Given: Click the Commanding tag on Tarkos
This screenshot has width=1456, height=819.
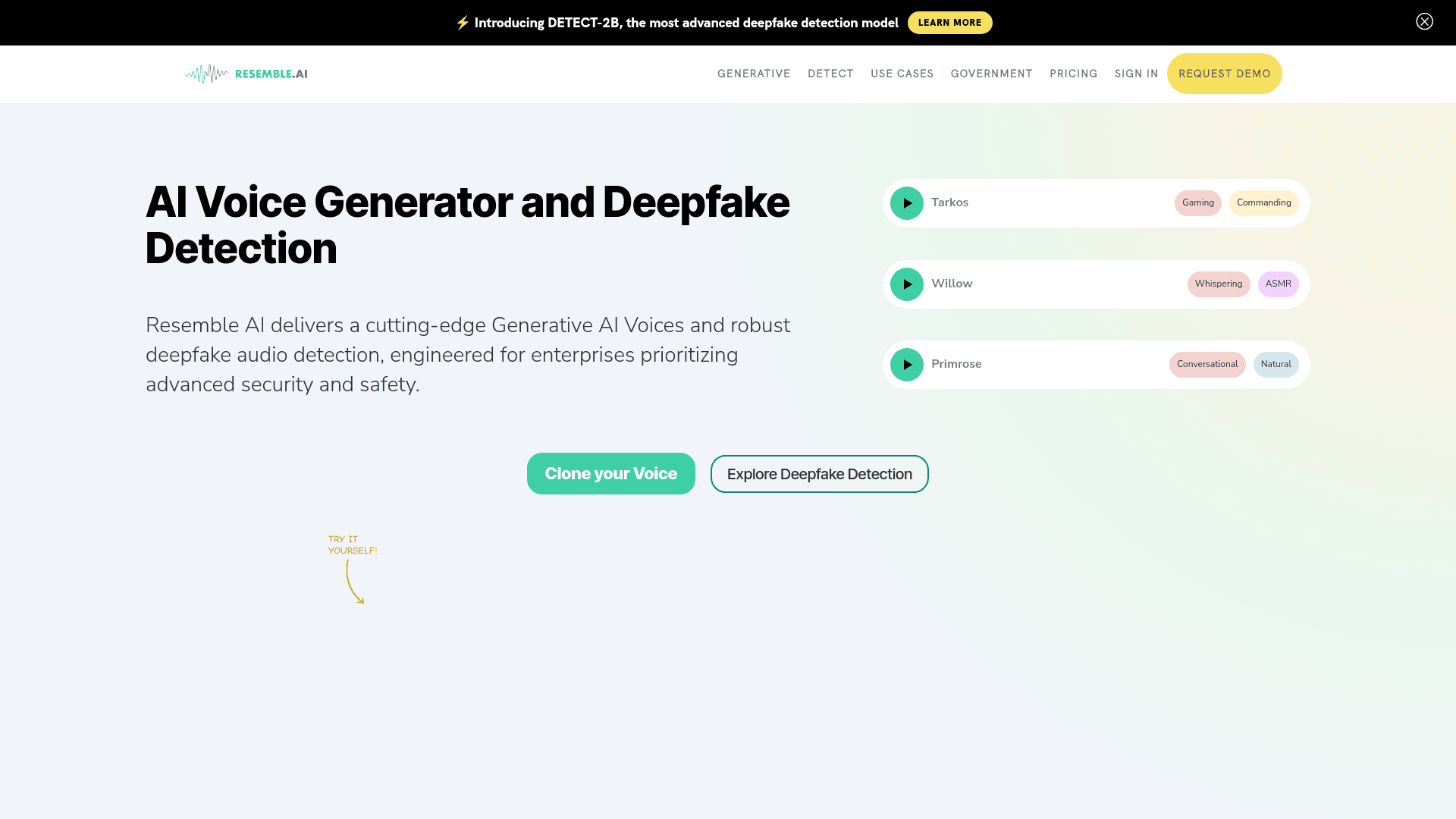Looking at the screenshot, I should coord(1263,203).
